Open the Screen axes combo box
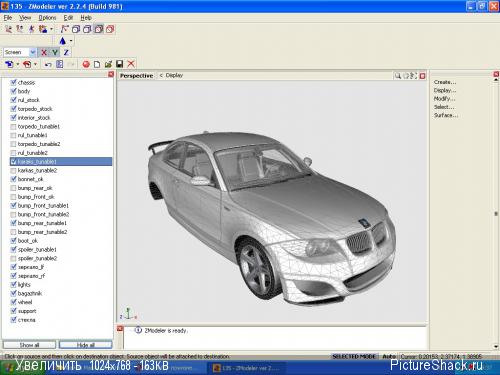500x375 pixels. [x=20, y=52]
